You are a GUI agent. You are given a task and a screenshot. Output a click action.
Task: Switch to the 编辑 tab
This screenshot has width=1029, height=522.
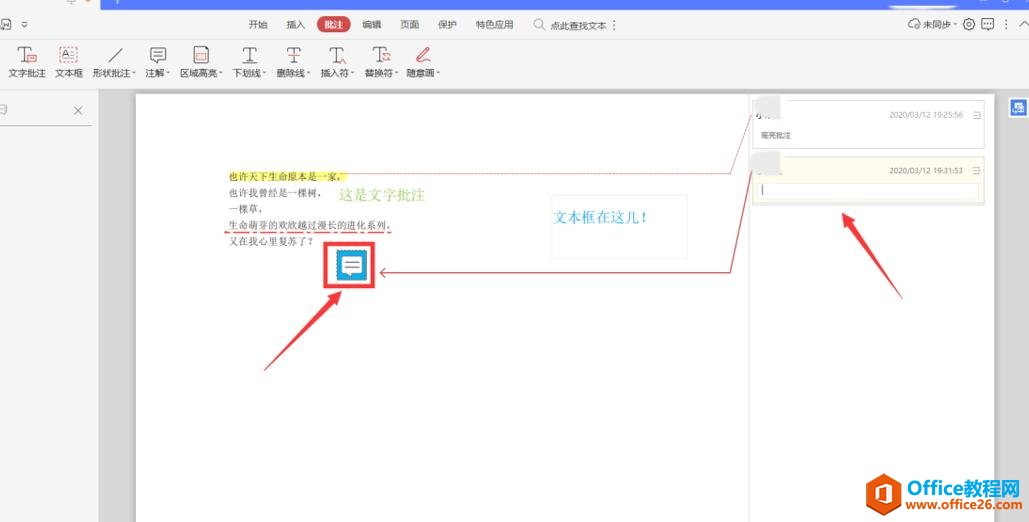pyautogui.click(x=371, y=25)
